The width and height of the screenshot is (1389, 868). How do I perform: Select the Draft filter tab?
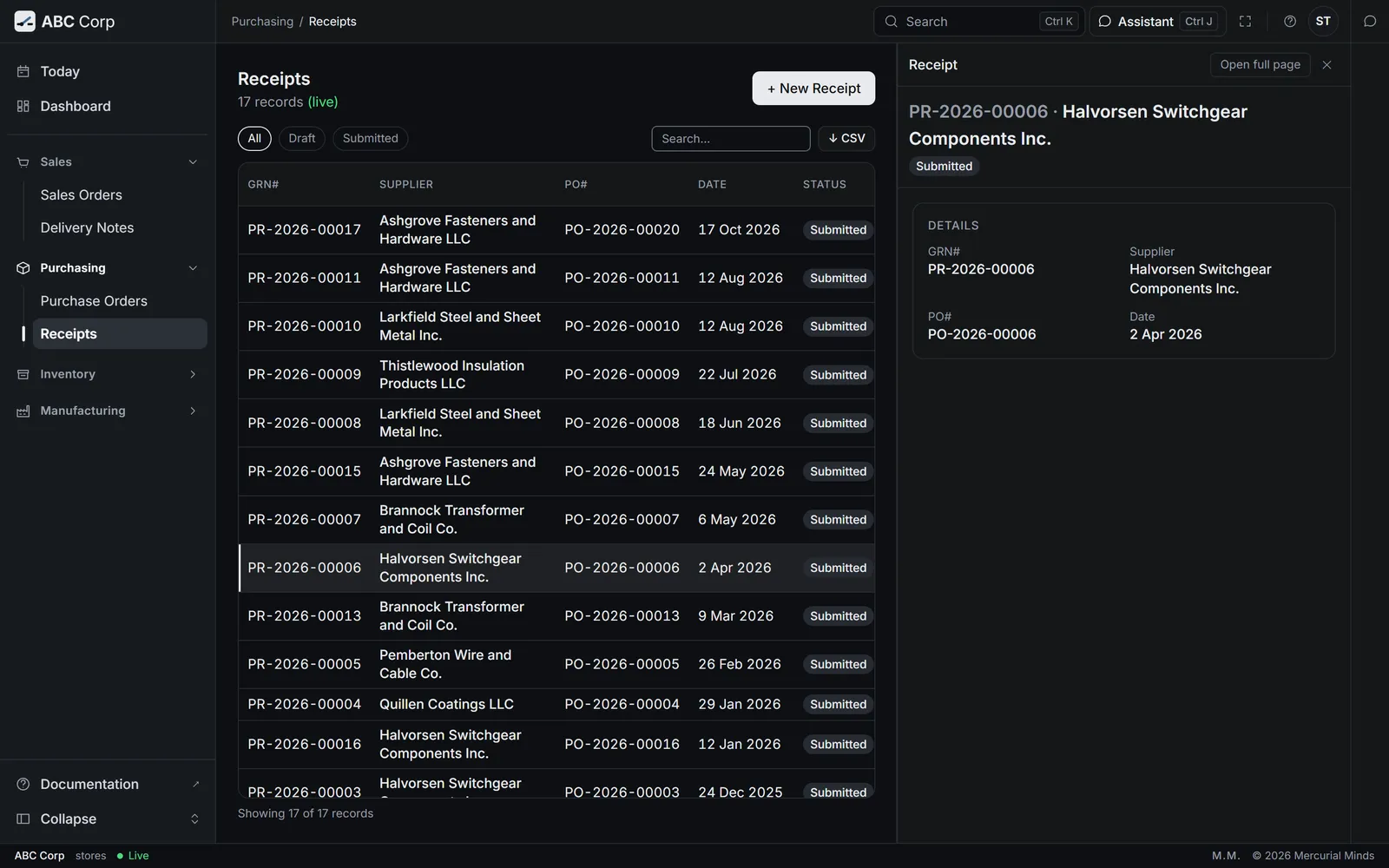click(302, 138)
